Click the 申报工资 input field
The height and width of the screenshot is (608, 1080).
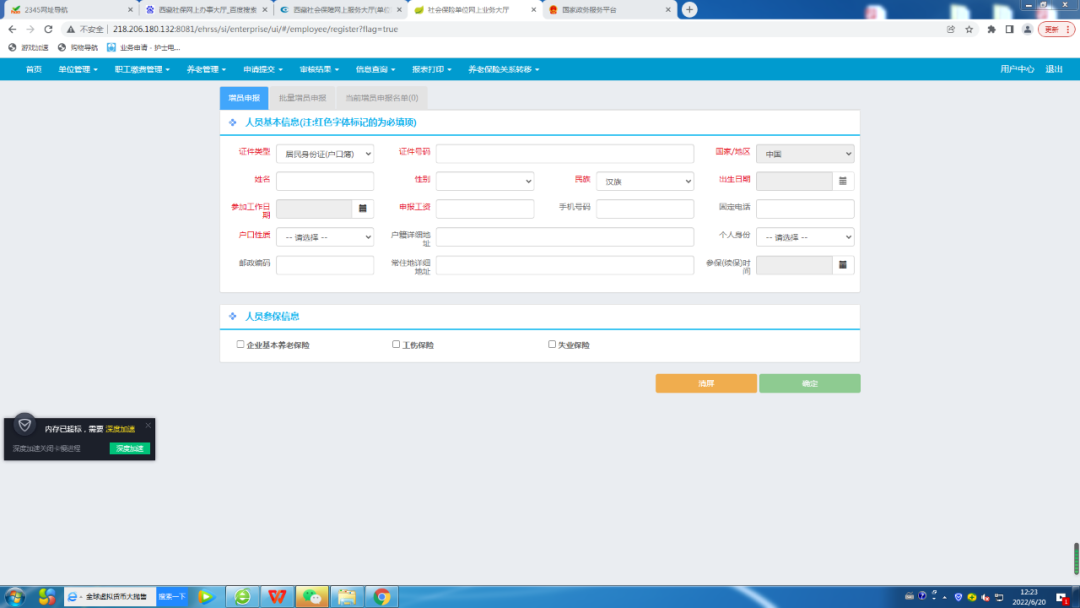tap(485, 209)
